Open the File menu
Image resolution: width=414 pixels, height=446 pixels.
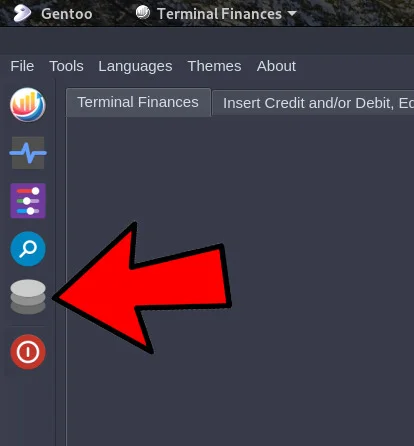[22, 66]
